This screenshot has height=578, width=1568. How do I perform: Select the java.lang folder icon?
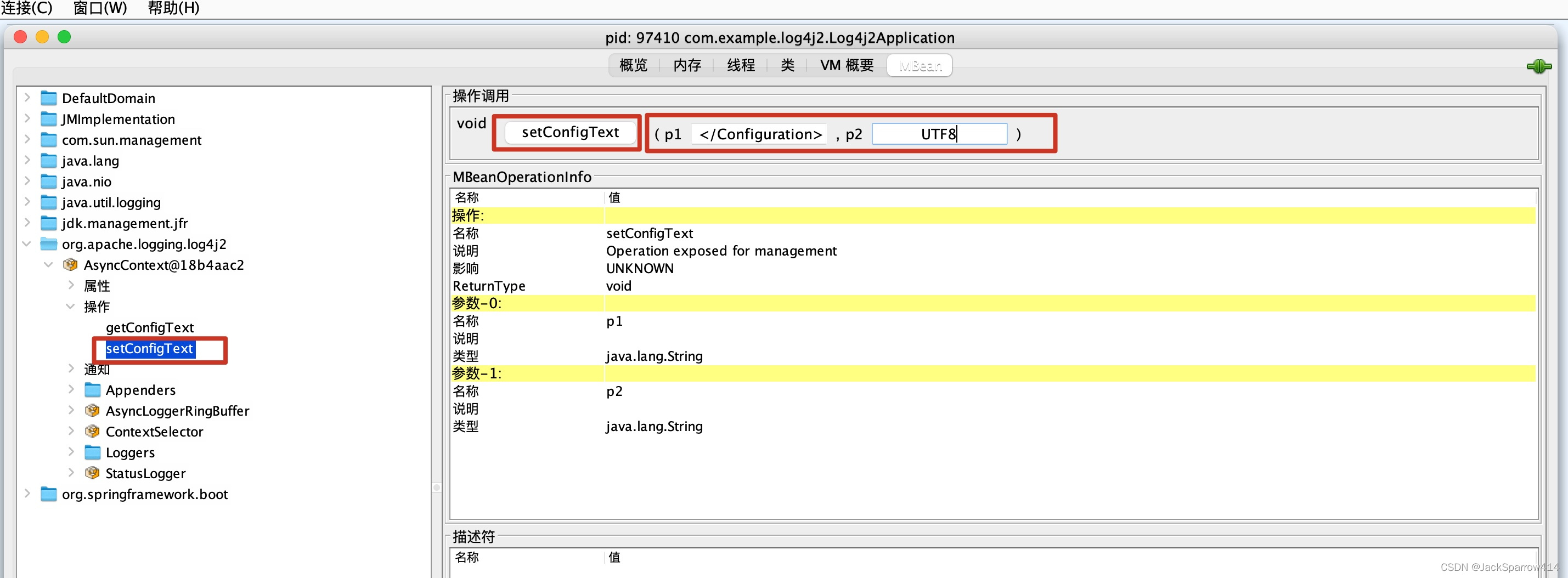click(48, 160)
